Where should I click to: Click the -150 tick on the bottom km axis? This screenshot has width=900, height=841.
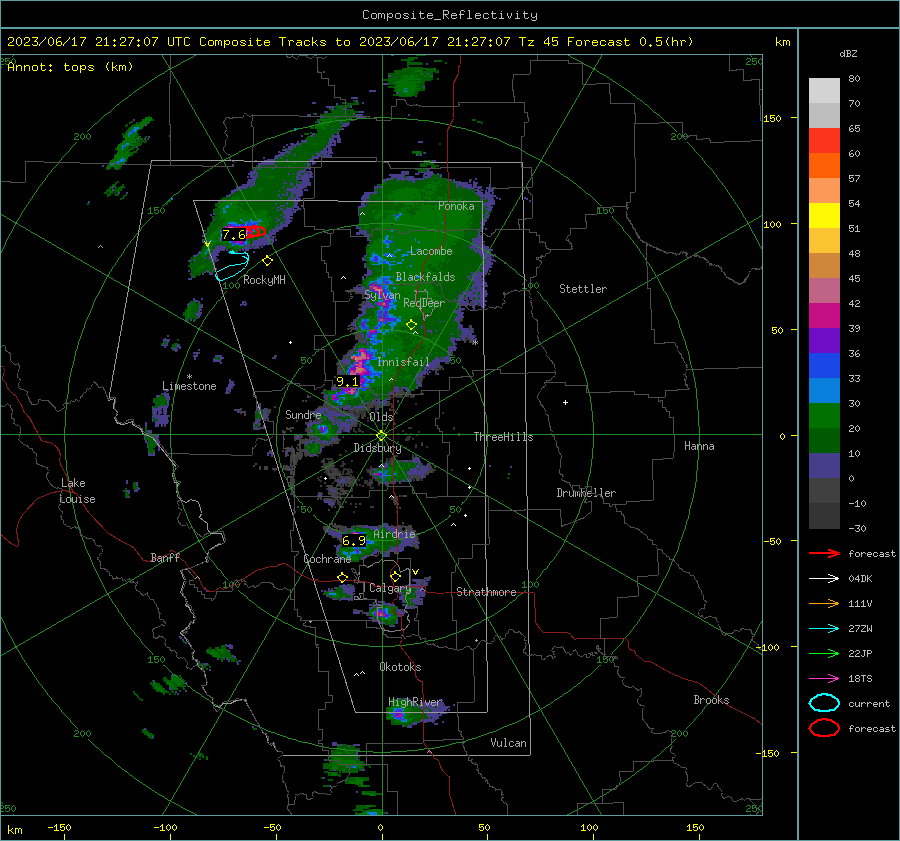point(59,827)
